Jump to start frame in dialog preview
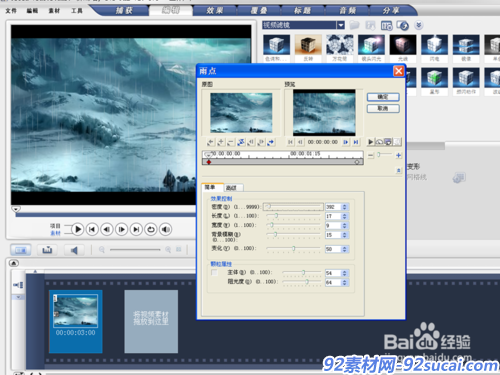 click(290, 142)
